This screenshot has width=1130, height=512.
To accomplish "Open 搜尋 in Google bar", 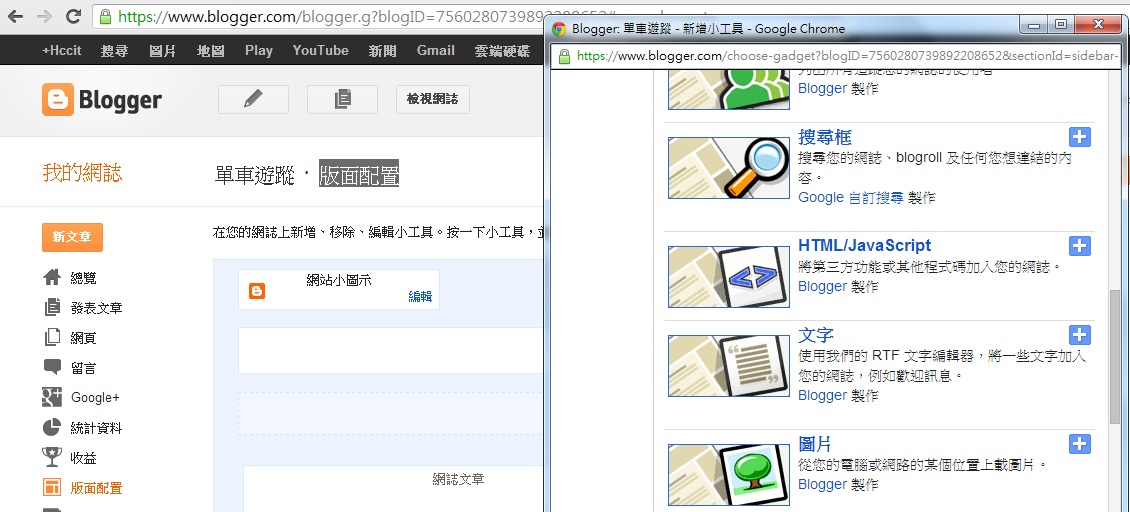I will (x=114, y=50).
